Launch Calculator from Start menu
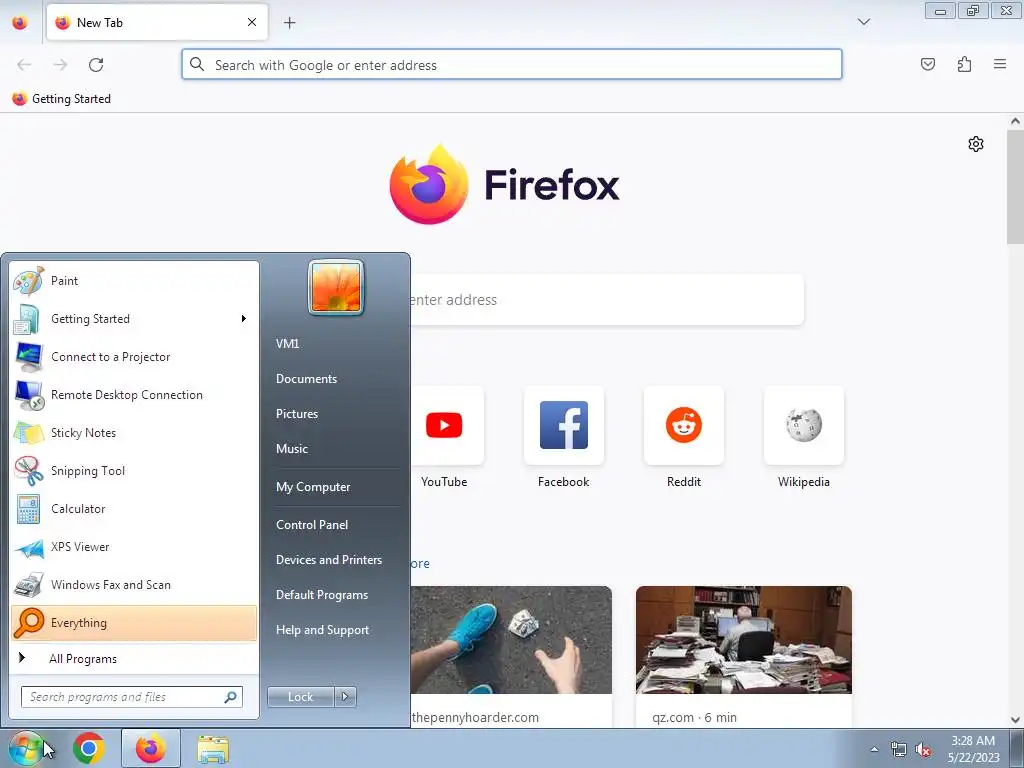Image resolution: width=1024 pixels, height=768 pixels. tap(134, 509)
